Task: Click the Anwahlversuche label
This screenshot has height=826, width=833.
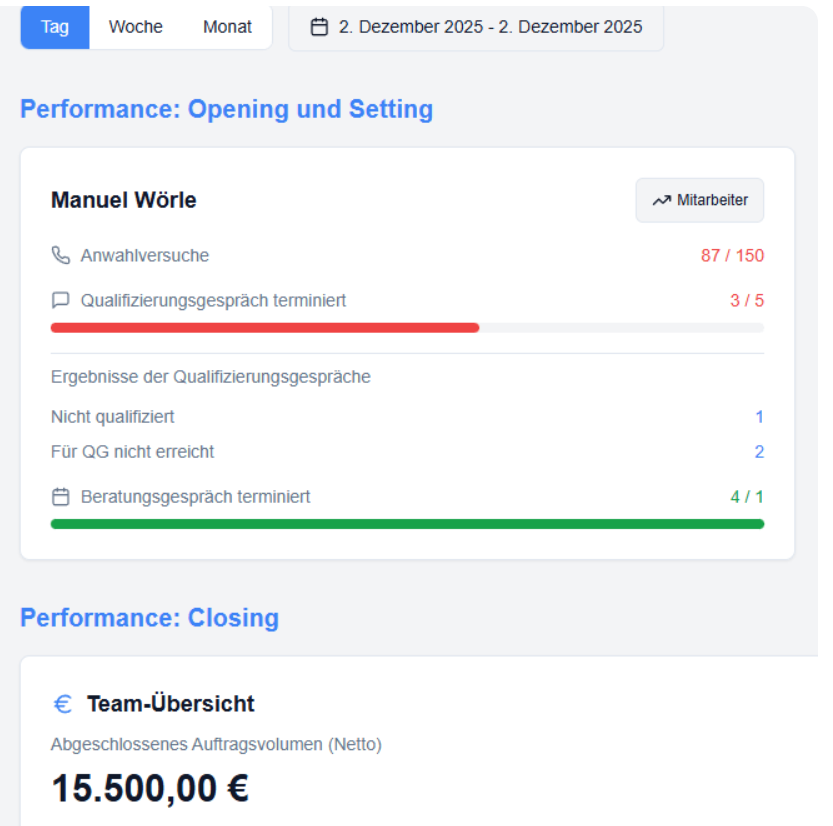Action: (x=144, y=256)
